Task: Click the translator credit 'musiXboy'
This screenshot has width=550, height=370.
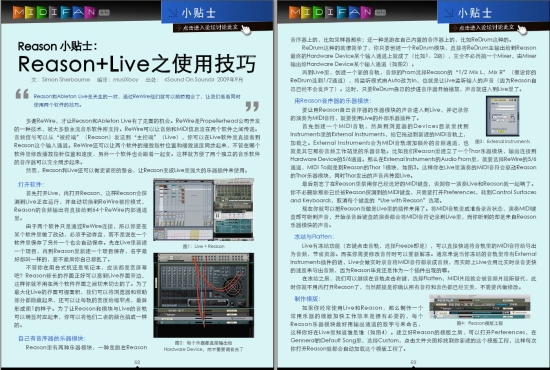Action: tap(126, 80)
